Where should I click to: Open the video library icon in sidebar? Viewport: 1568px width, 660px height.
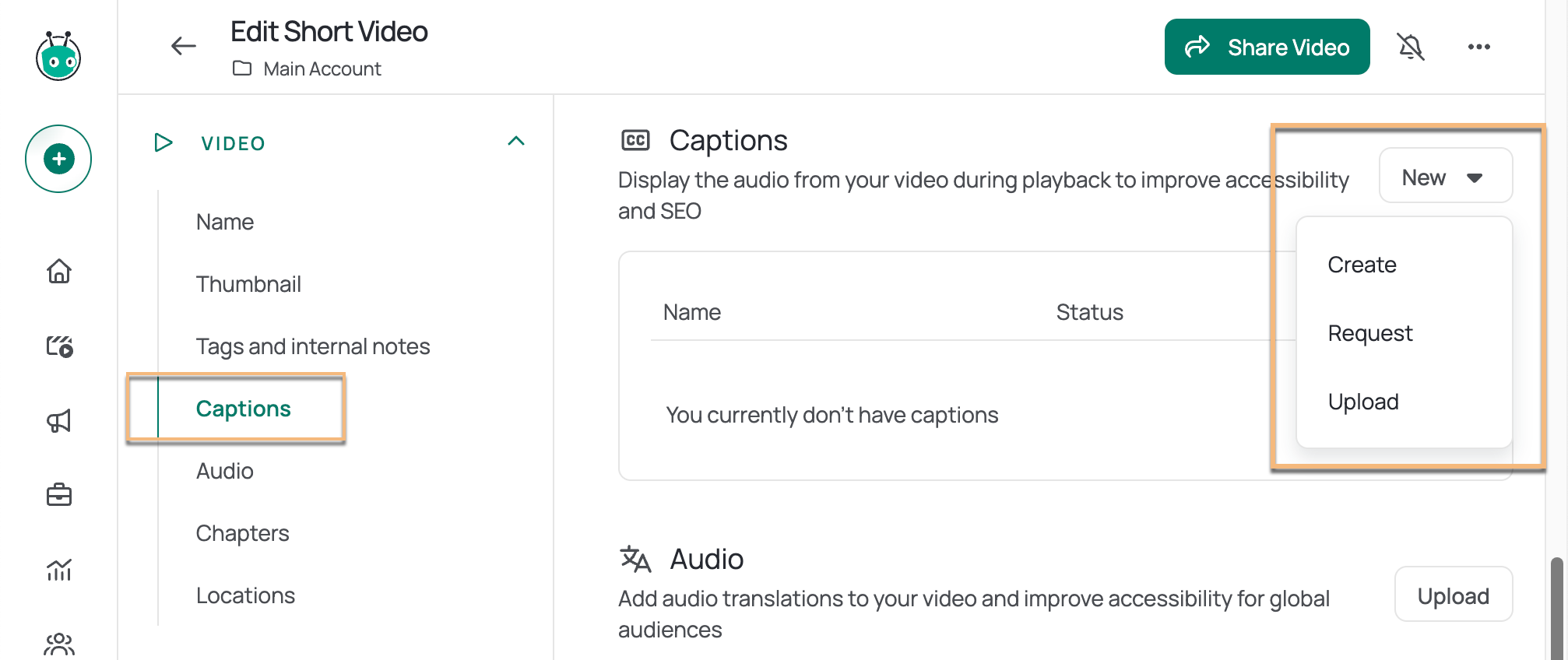click(x=59, y=346)
